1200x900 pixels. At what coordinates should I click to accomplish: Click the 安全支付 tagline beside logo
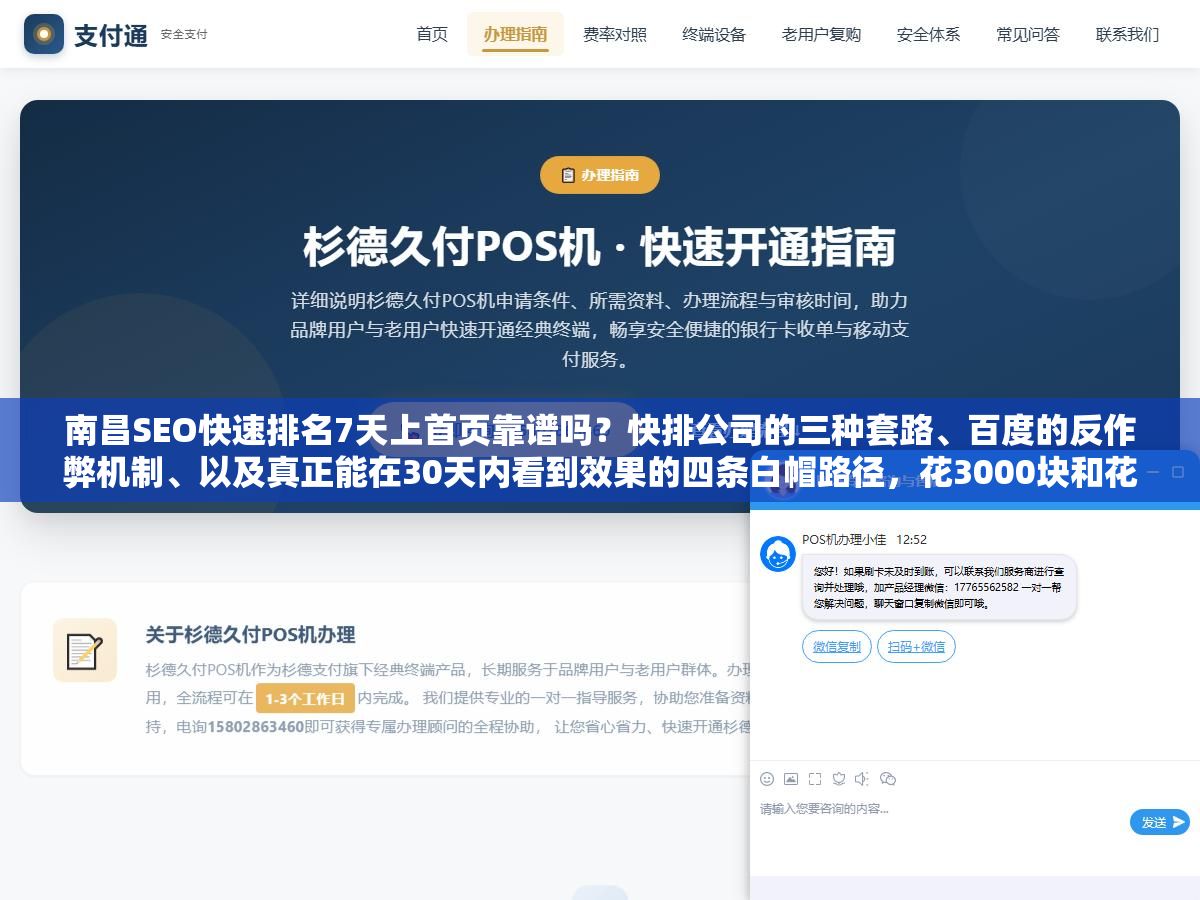(184, 34)
